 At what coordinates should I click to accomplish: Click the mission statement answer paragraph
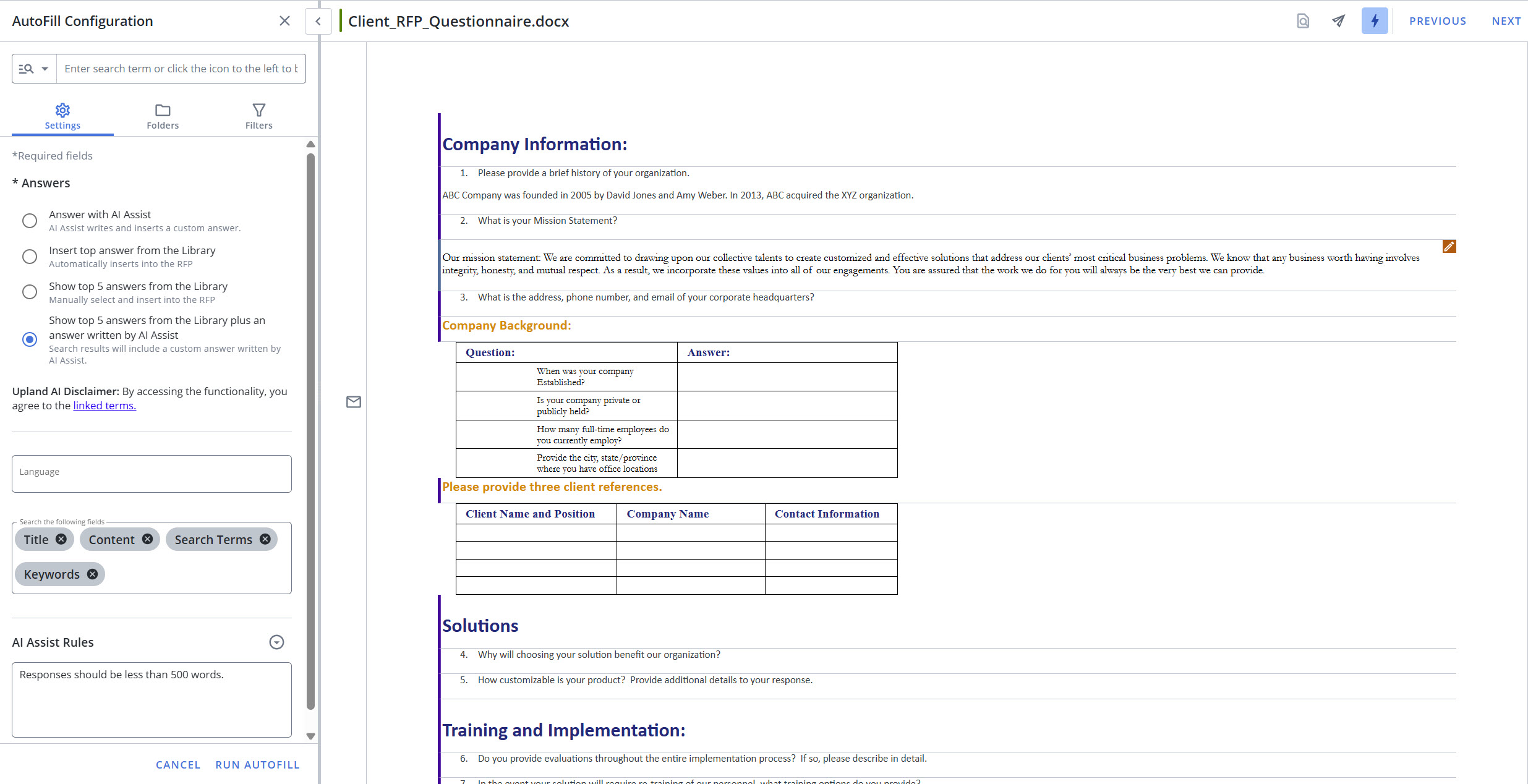[931, 264]
